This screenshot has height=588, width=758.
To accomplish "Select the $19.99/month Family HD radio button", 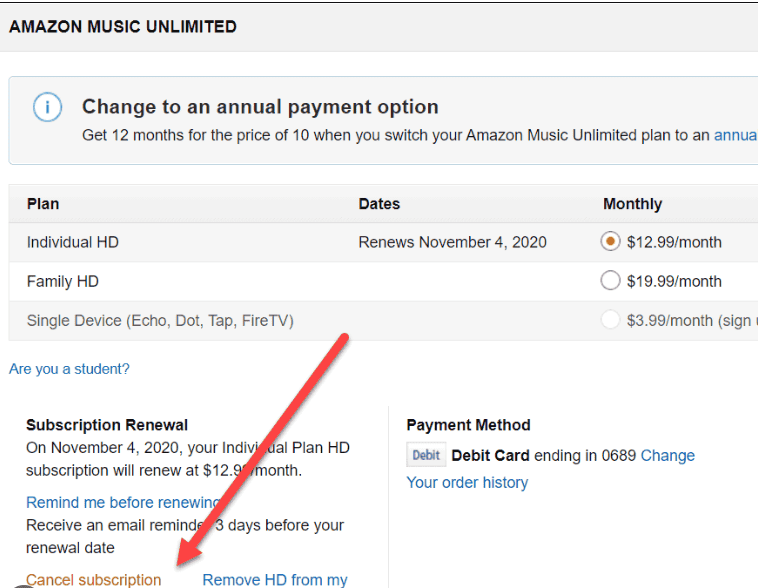I will coord(610,281).
